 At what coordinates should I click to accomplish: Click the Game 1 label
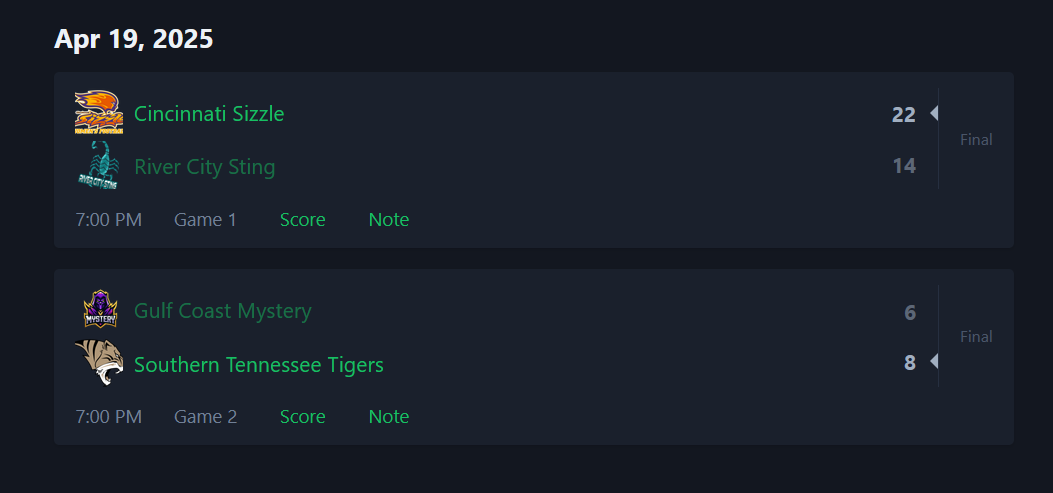[x=205, y=220]
